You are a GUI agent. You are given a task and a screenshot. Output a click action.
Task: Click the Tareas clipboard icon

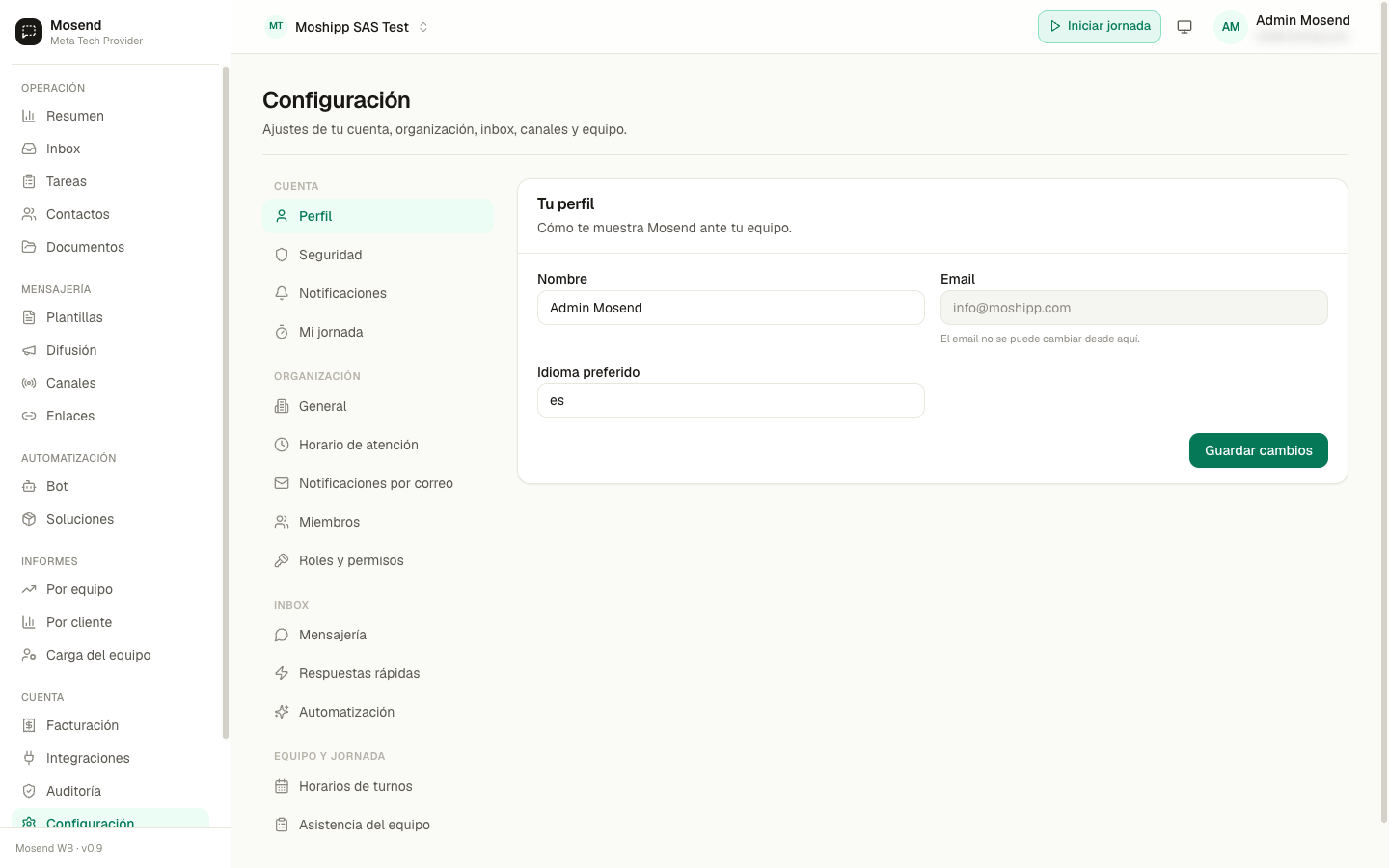pos(29,181)
